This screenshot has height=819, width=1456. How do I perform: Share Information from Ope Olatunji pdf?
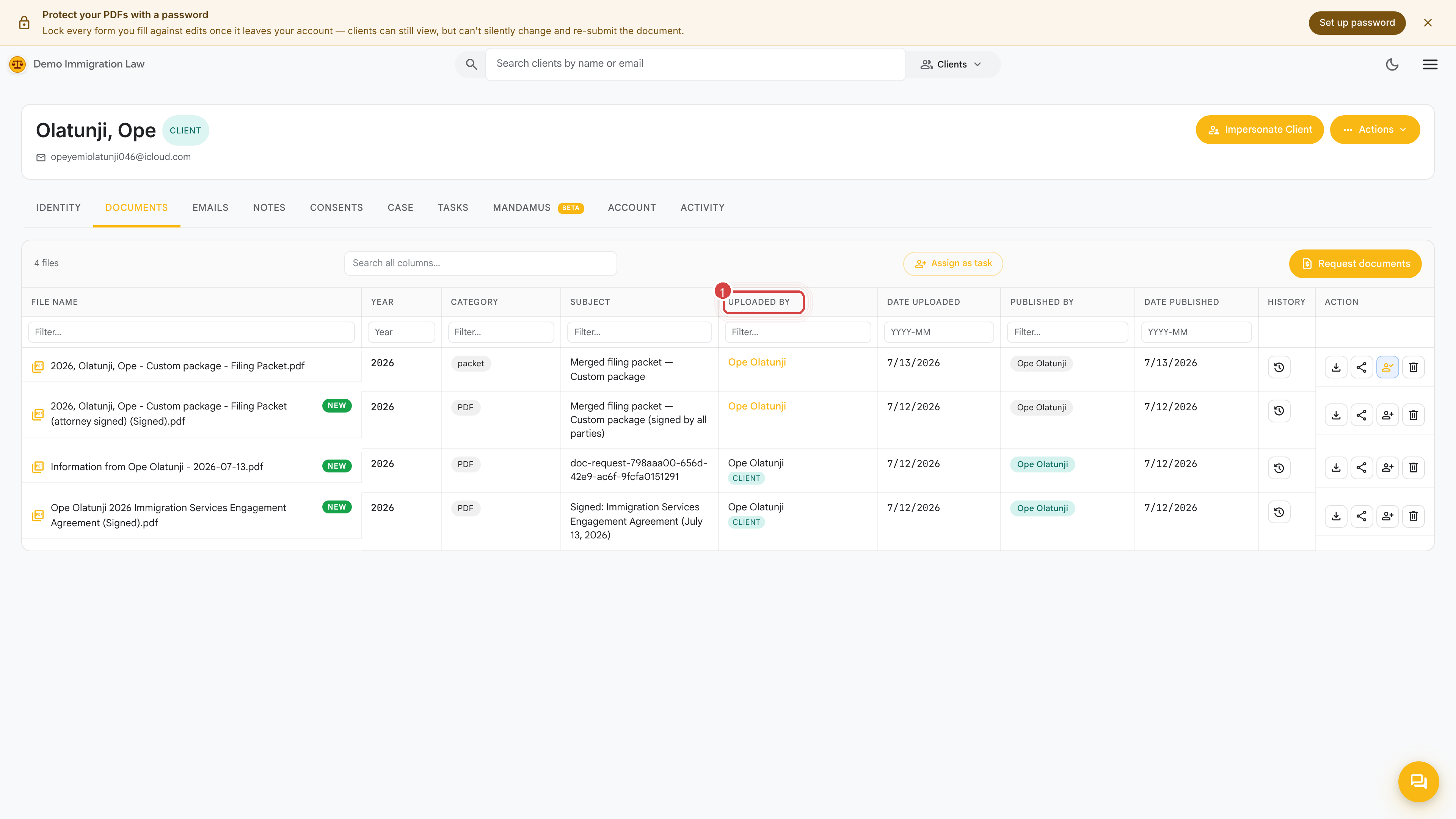coord(1362,468)
